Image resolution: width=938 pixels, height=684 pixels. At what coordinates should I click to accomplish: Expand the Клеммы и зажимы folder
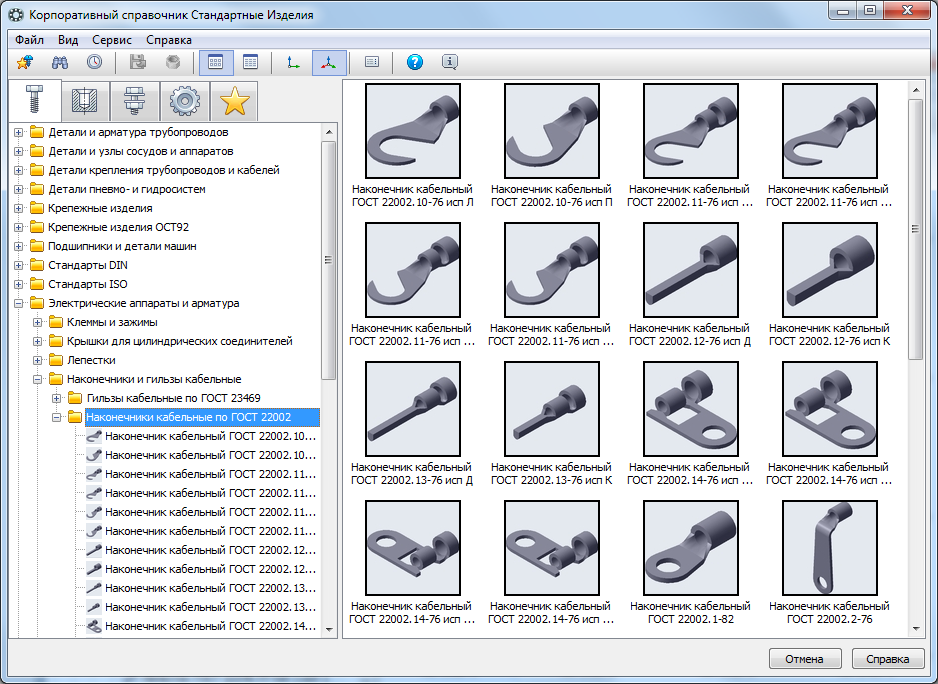pyautogui.click(x=38, y=323)
